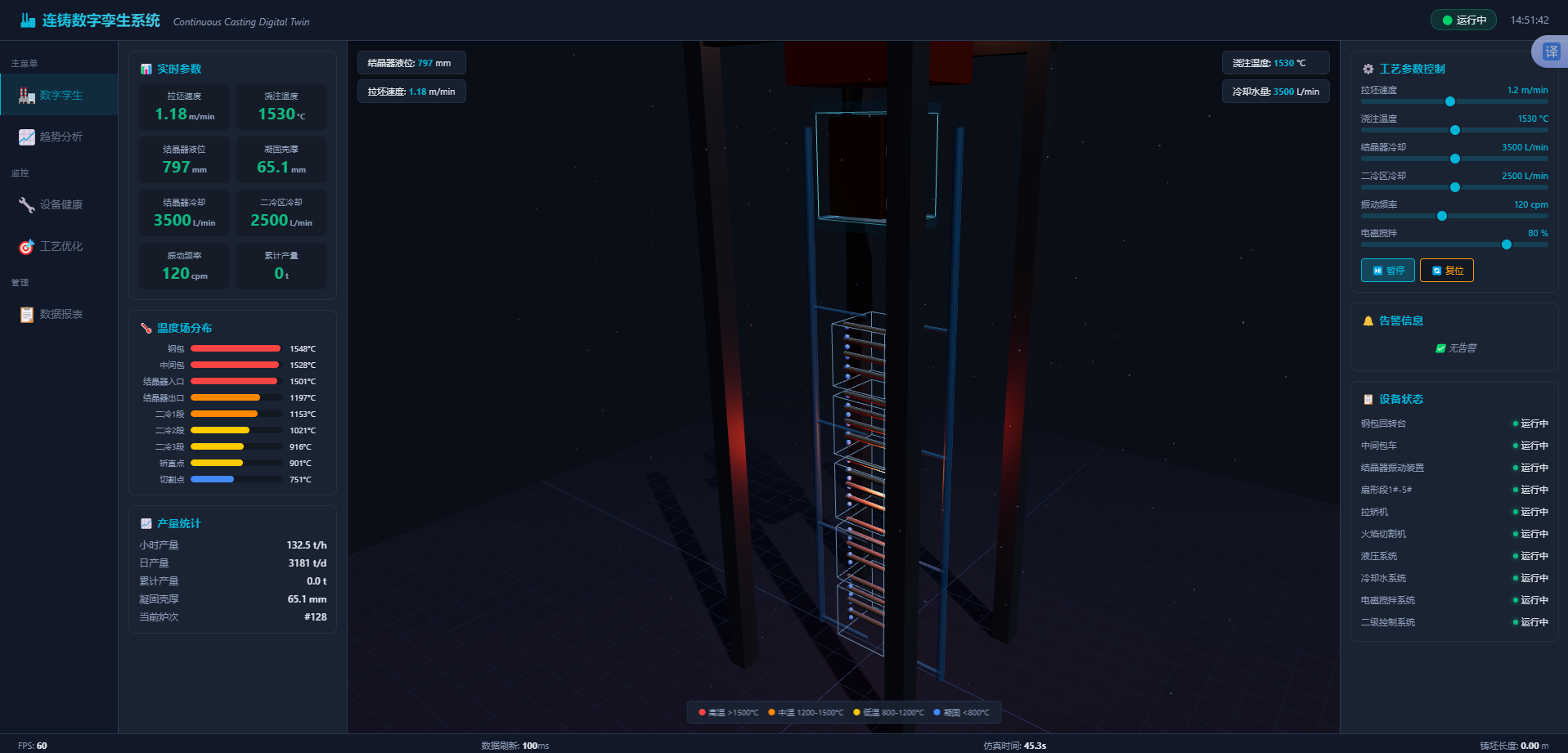Click the 设备健康 wrench icon
Image resolution: width=1568 pixels, height=753 pixels.
[x=26, y=204]
